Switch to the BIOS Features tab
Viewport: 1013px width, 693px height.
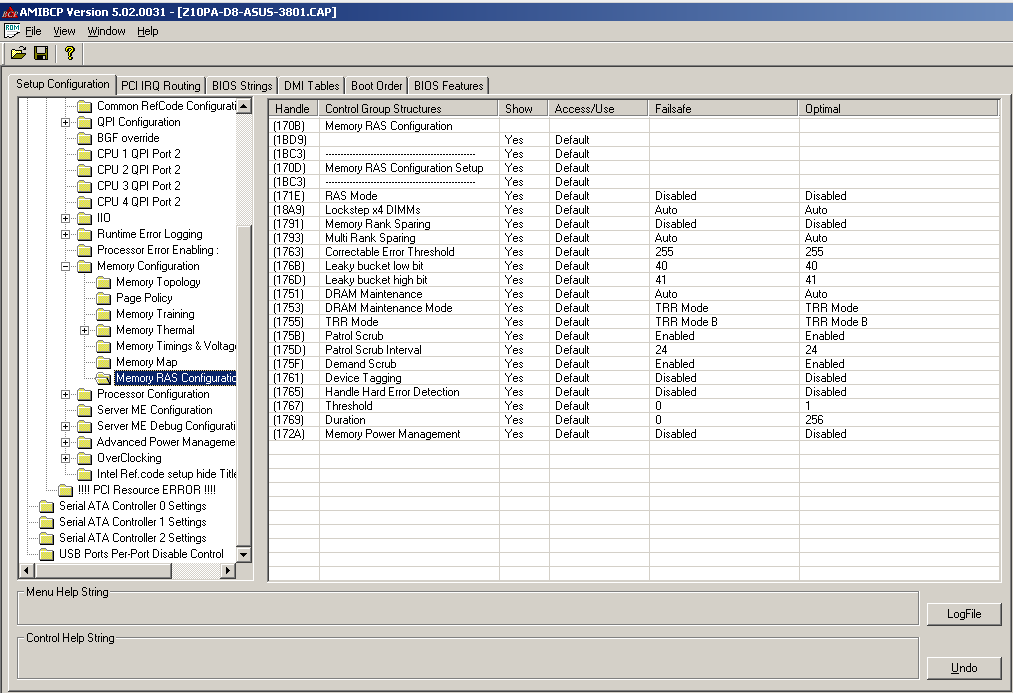point(447,85)
